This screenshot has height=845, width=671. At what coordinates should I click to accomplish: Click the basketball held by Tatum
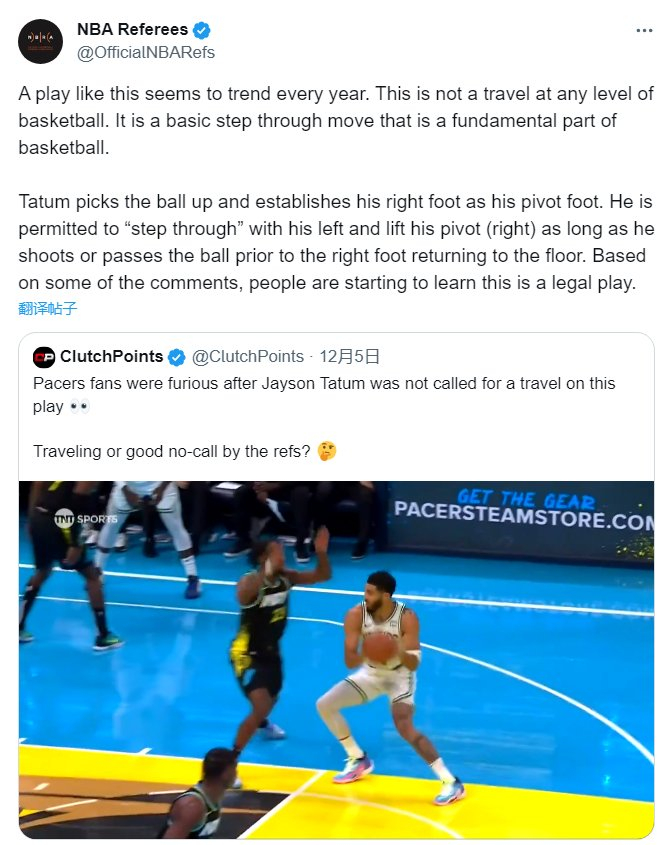point(379,648)
